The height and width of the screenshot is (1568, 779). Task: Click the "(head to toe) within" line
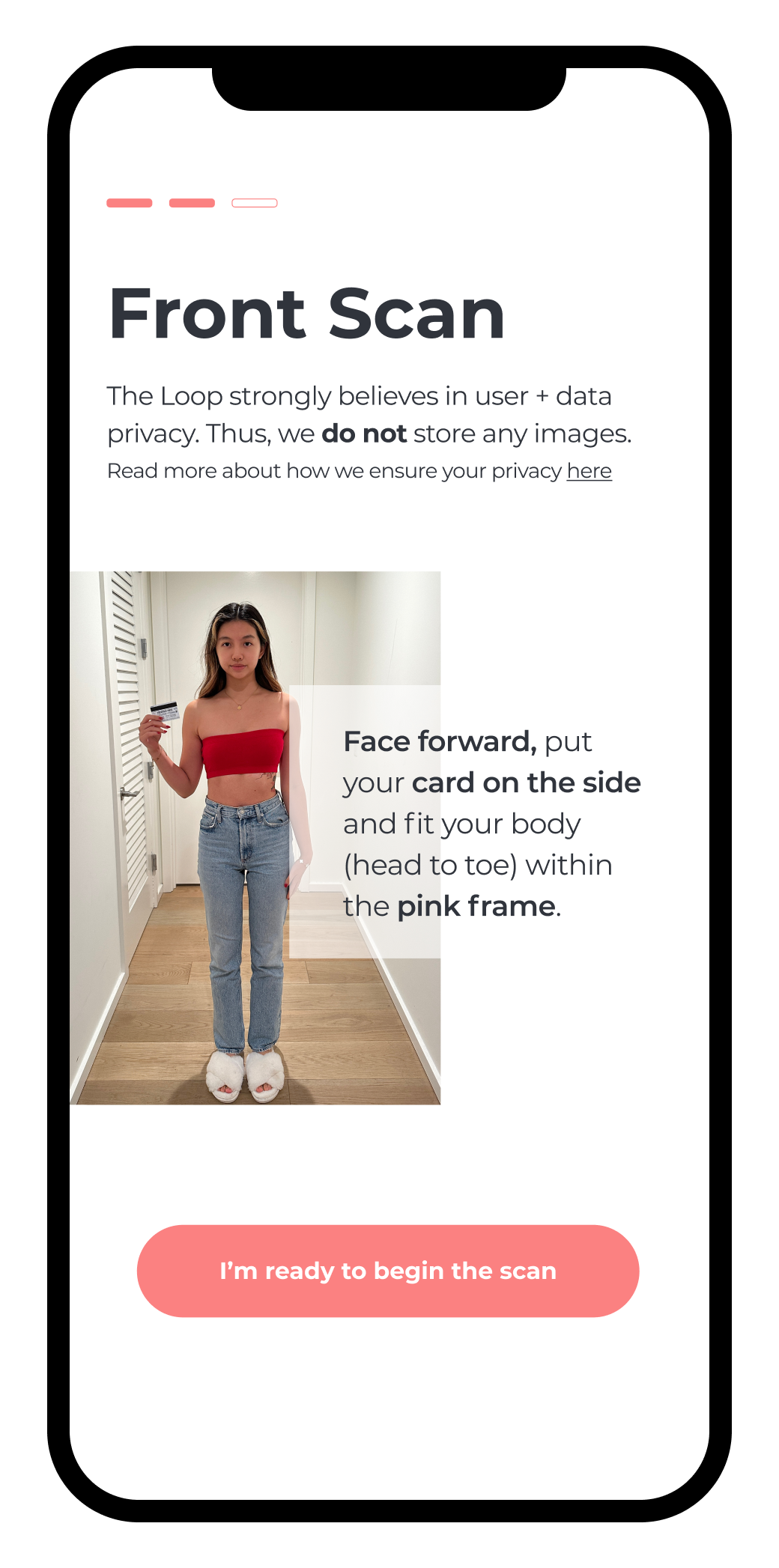click(478, 865)
